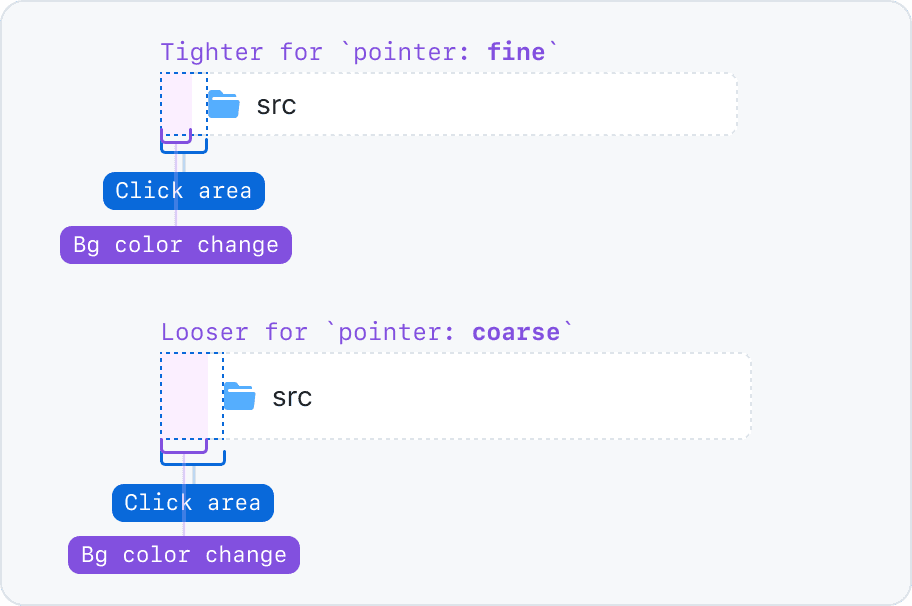Image resolution: width=912 pixels, height=606 pixels.
Task: Click the upper blue "Click area" label
Action: [183, 190]
